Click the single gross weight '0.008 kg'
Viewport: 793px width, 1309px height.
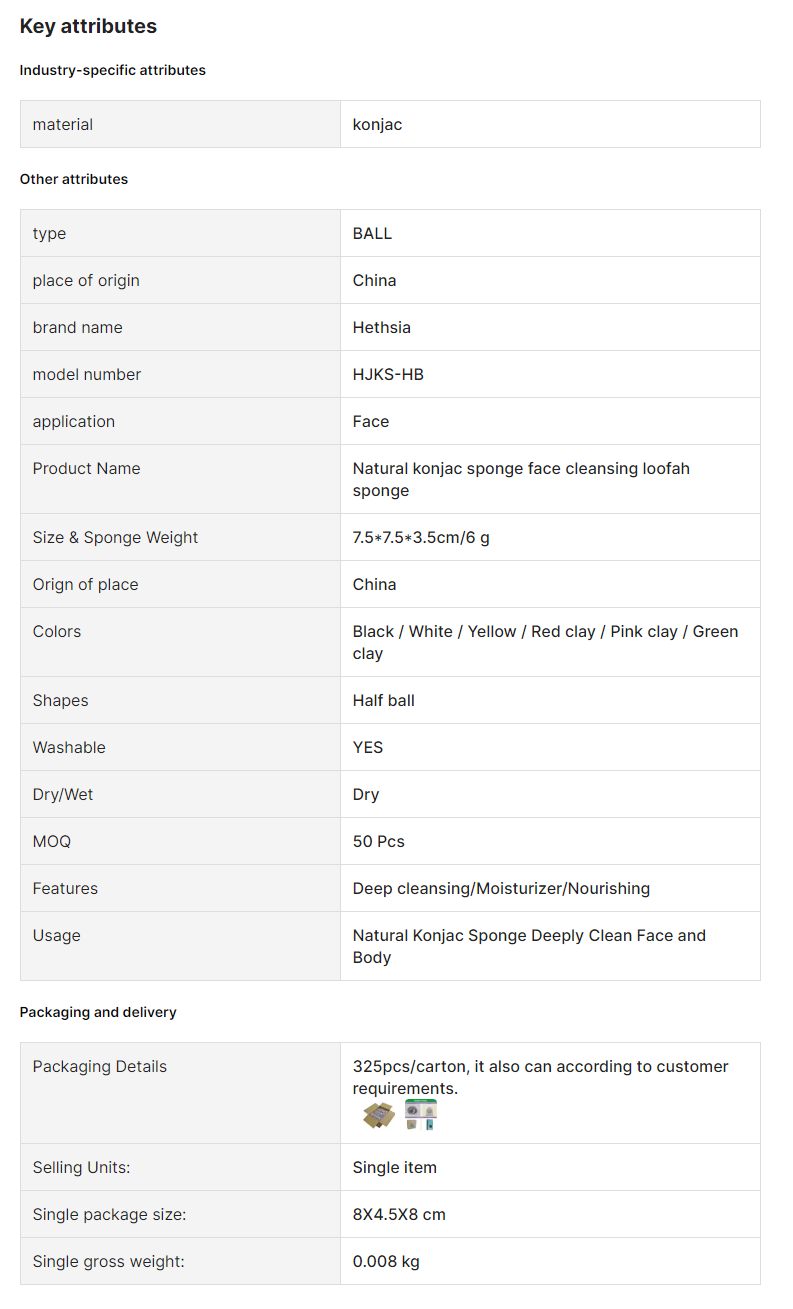pyautogui.click(x=386, y=1261)
